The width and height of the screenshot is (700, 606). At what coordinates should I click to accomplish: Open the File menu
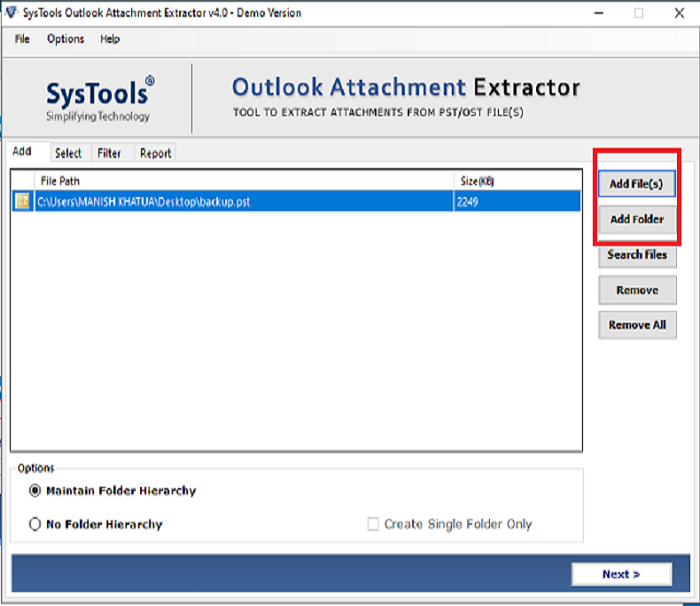click(22, 39)
